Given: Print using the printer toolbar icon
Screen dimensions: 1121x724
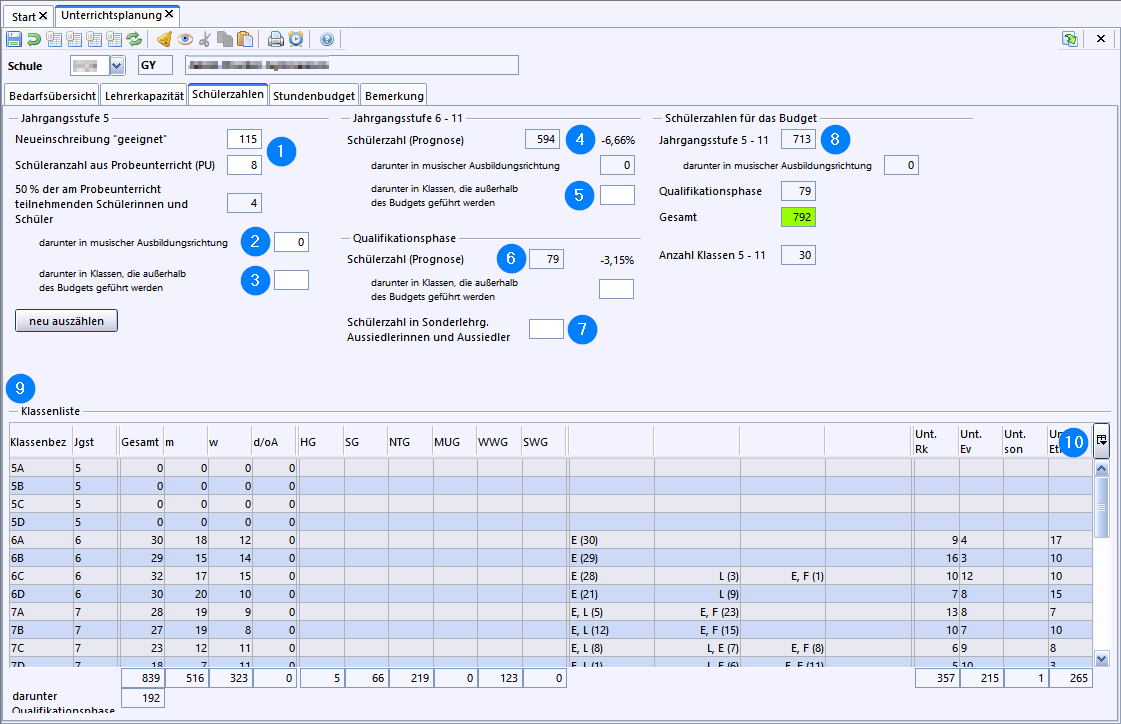Looking at the screenshot, I should [x=275, y=39].
